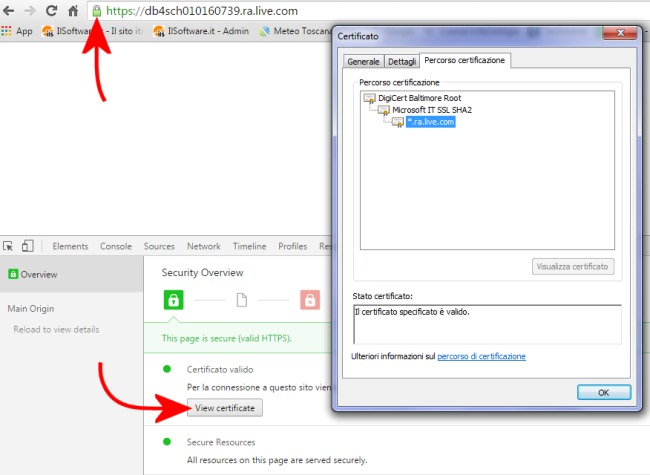Click the 'Main Origin' sidebar label
This screenshot has width=650, height=475.
tap(31, 308)
